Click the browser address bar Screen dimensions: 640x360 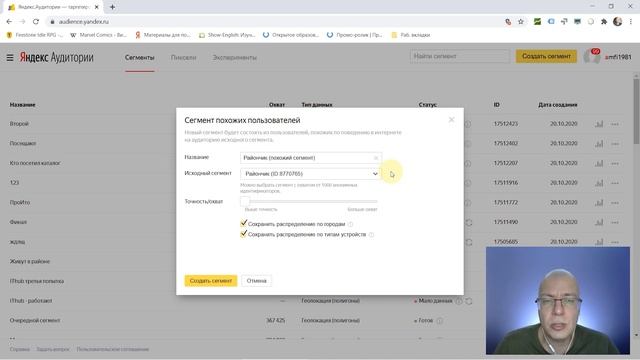[x=273, y=22]
